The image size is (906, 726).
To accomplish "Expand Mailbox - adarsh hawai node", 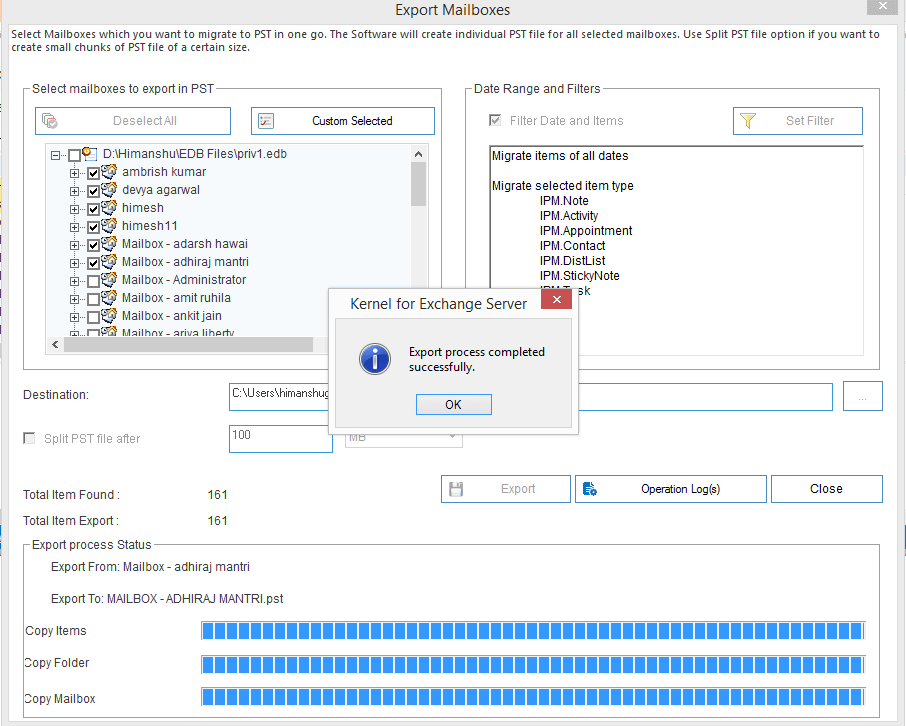I will click(74, 245).
